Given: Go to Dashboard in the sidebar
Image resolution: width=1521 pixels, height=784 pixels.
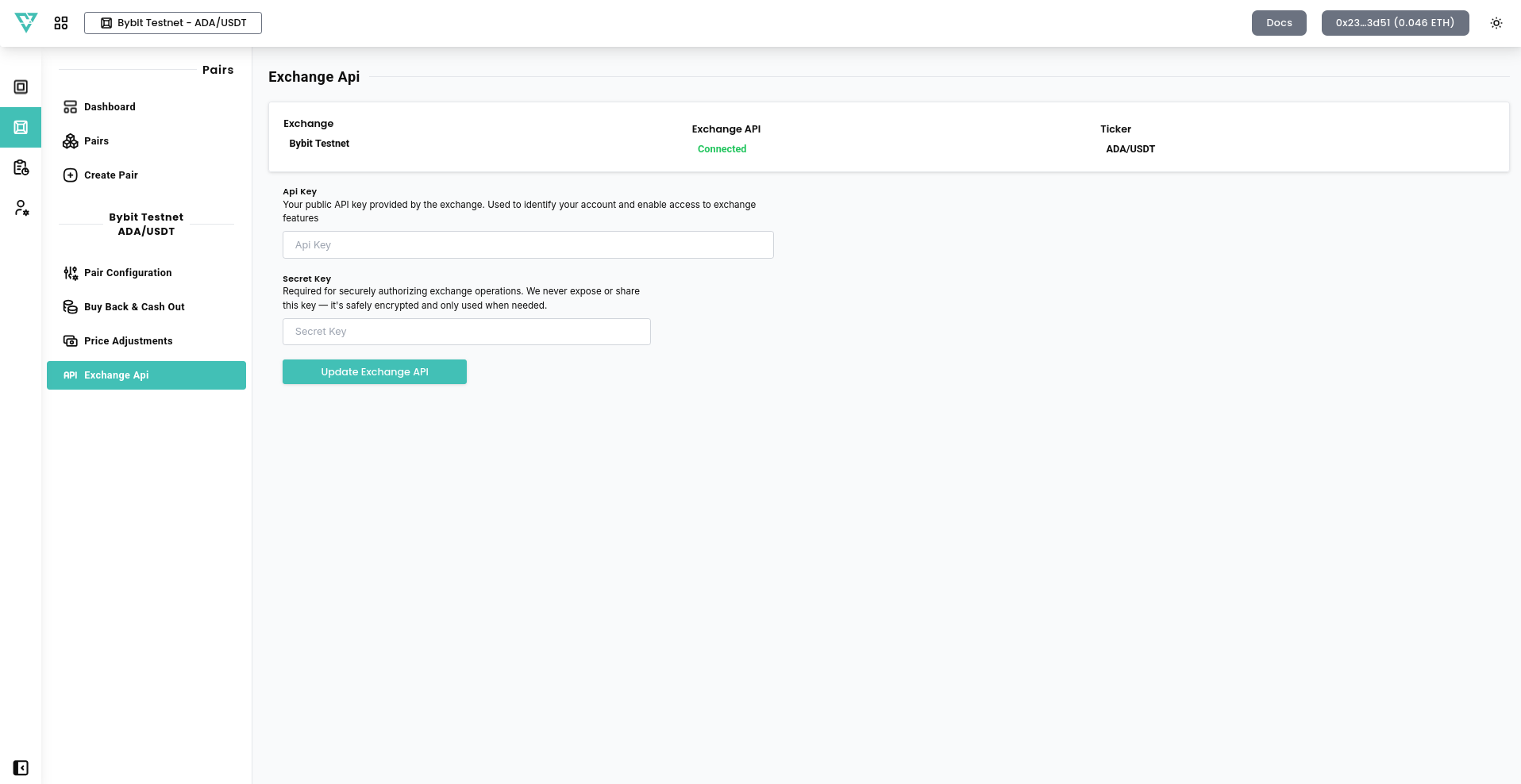Looking at the screenshot, I should [x=110, y=107].
